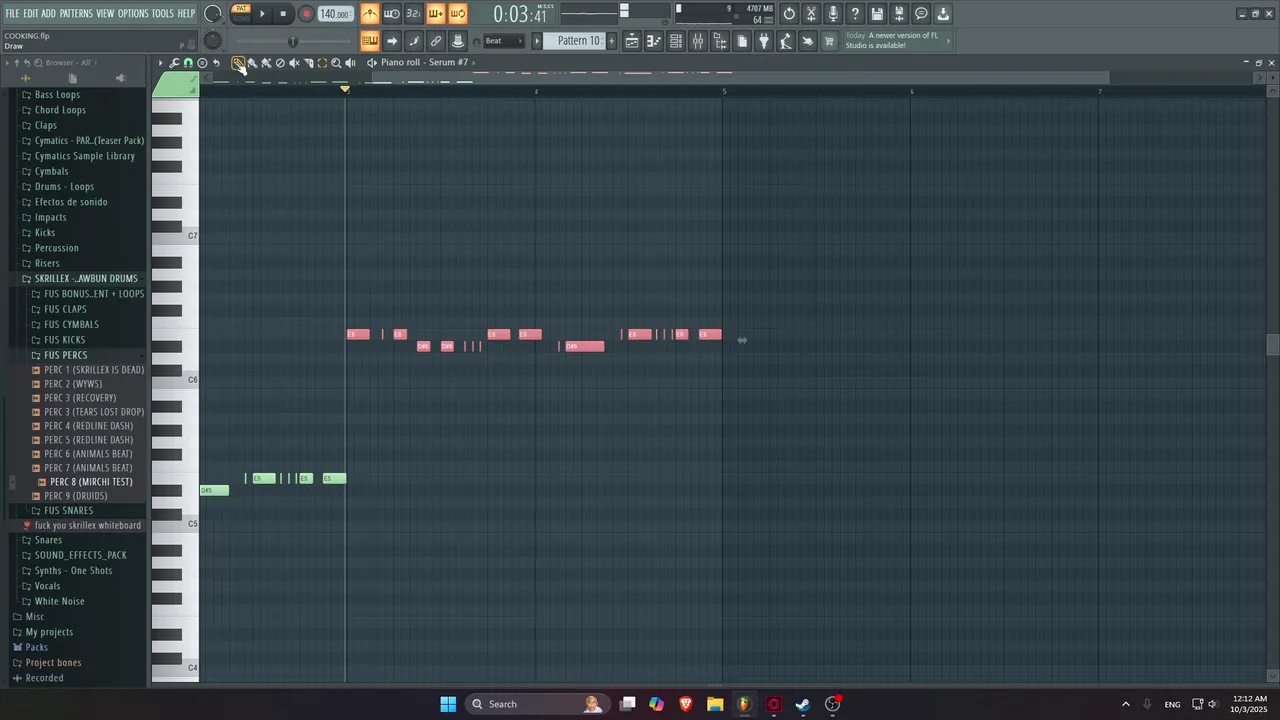1280x720 pixels.
Task: Open the help question mark icon
Action: [x=854, y=14]
